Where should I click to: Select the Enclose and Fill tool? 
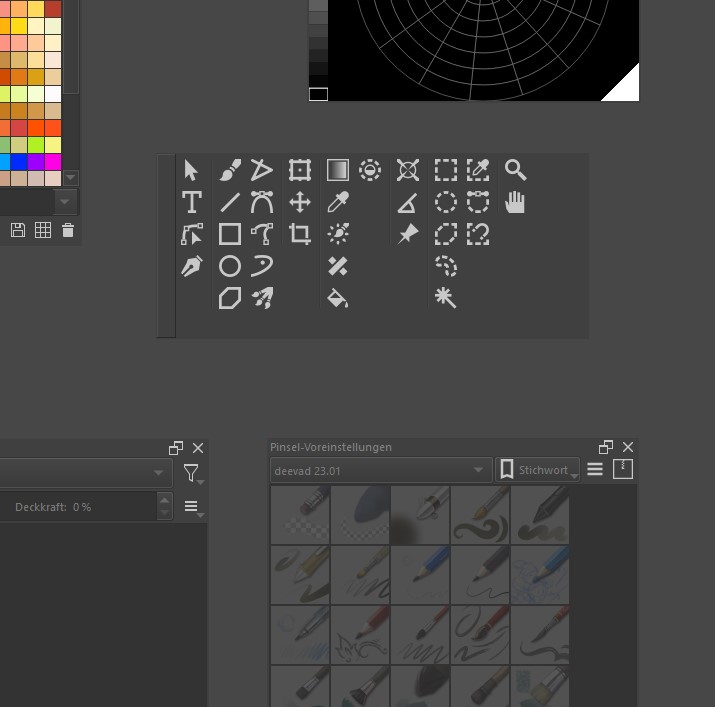tap(370, 171)
